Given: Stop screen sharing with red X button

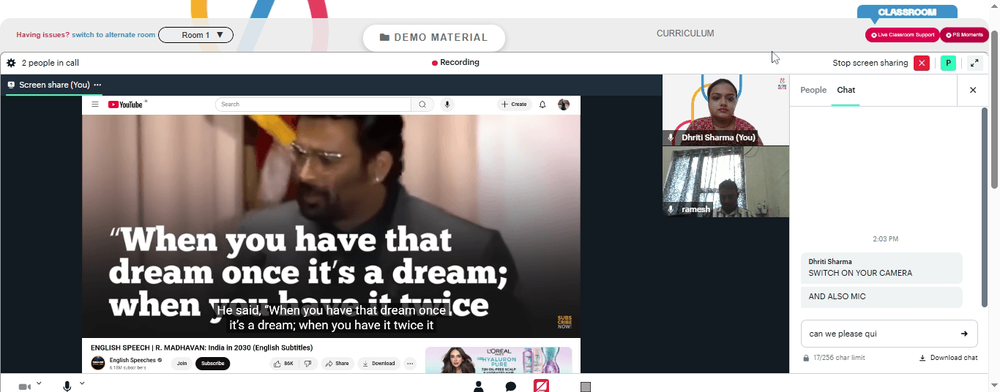Looking at the screenshot, I should tap(921, 63).
